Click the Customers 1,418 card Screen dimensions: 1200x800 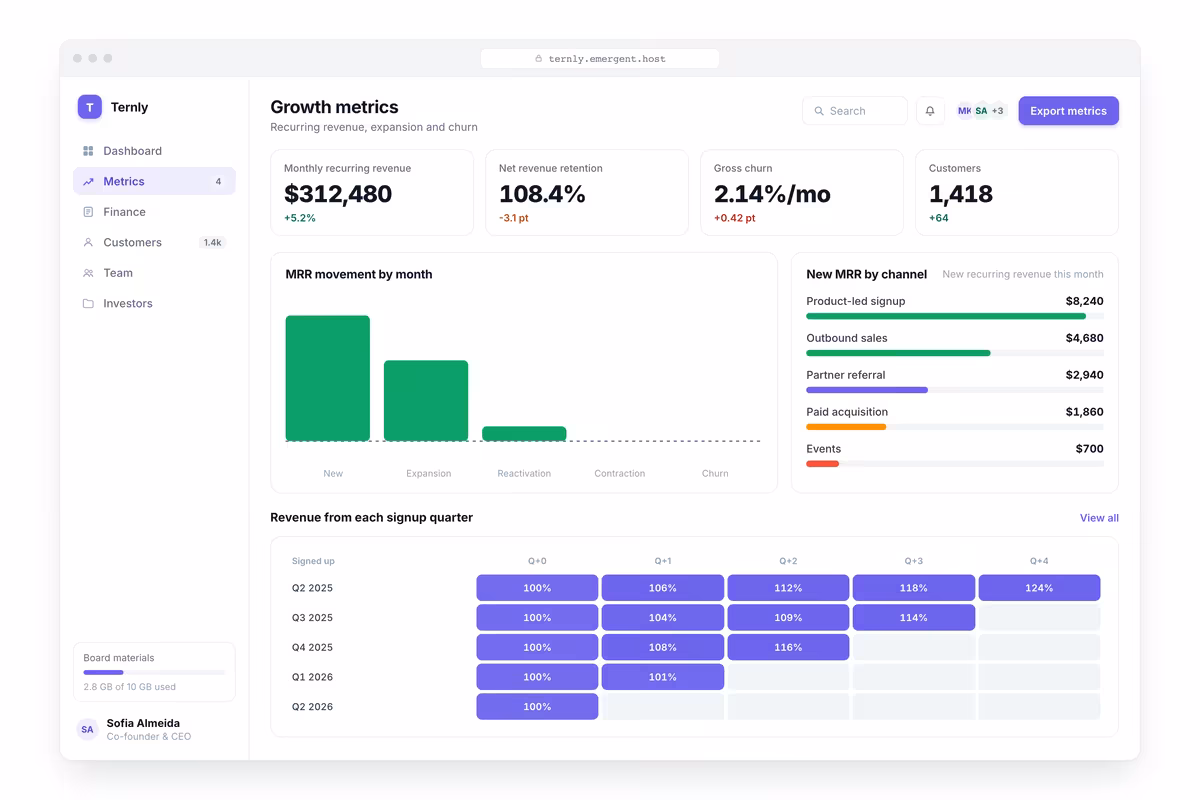1017,193
